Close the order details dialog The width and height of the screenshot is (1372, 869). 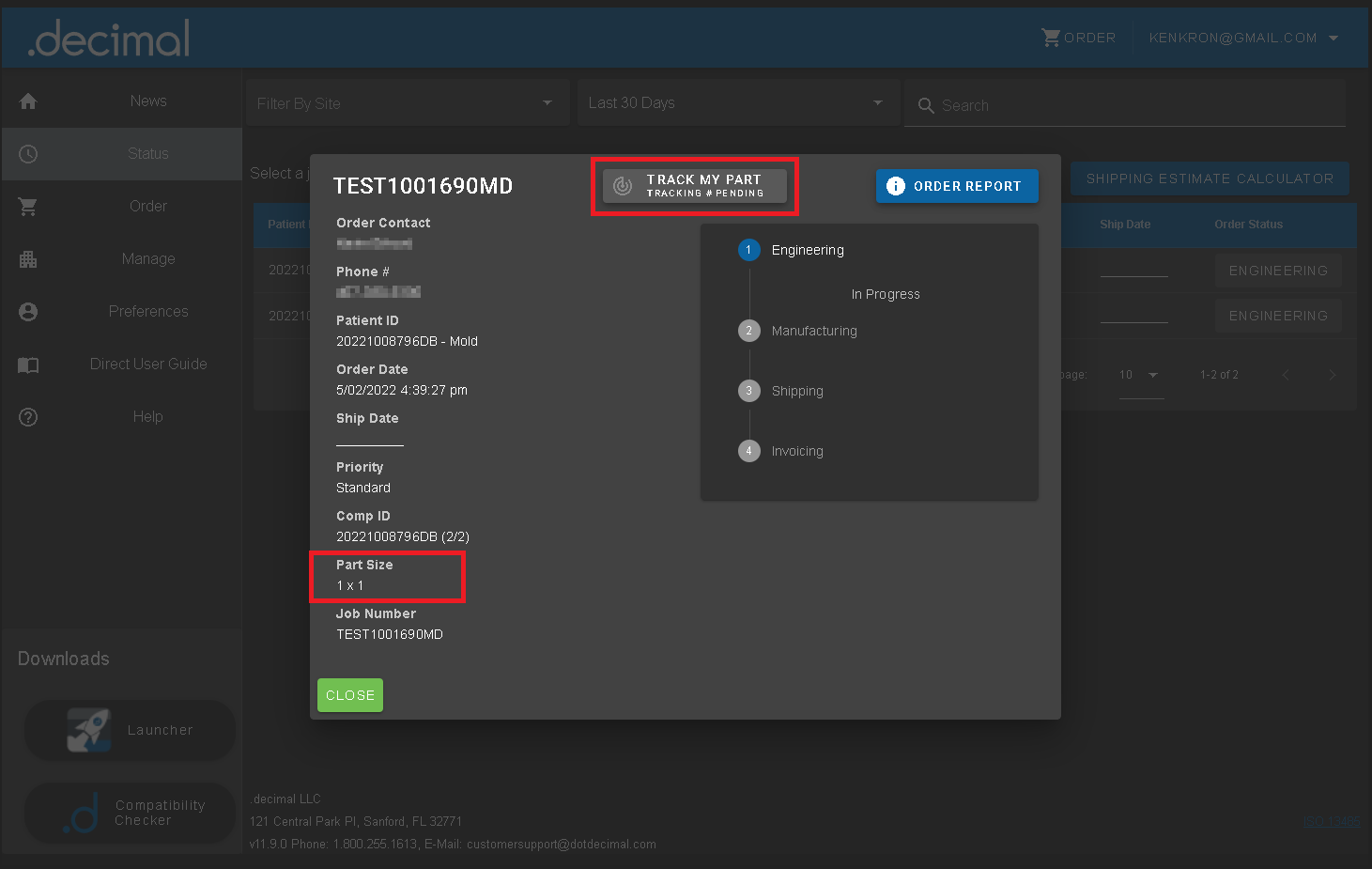350,695
